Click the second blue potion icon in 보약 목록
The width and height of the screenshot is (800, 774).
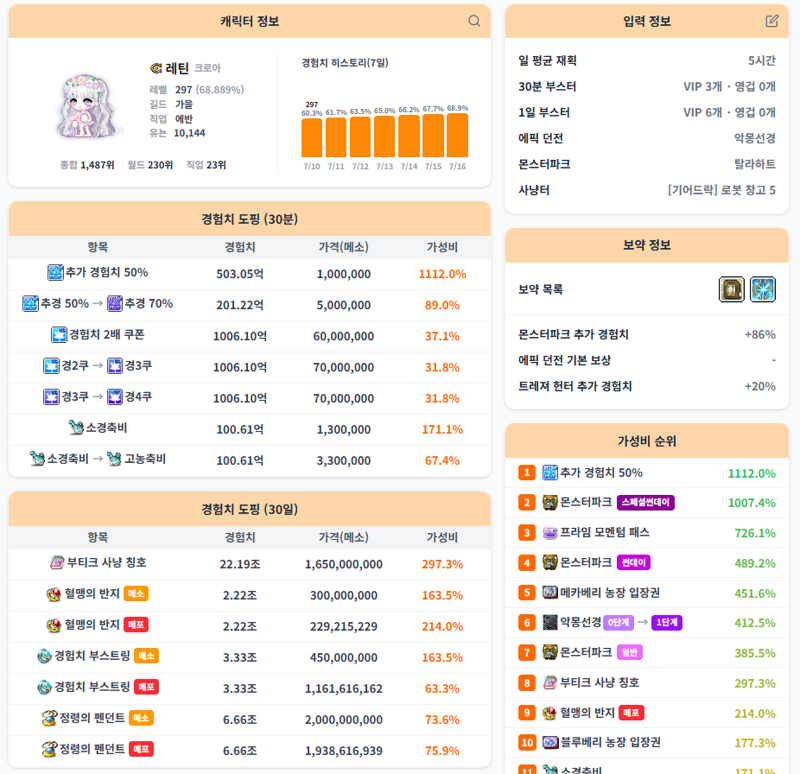click(762, 289)
